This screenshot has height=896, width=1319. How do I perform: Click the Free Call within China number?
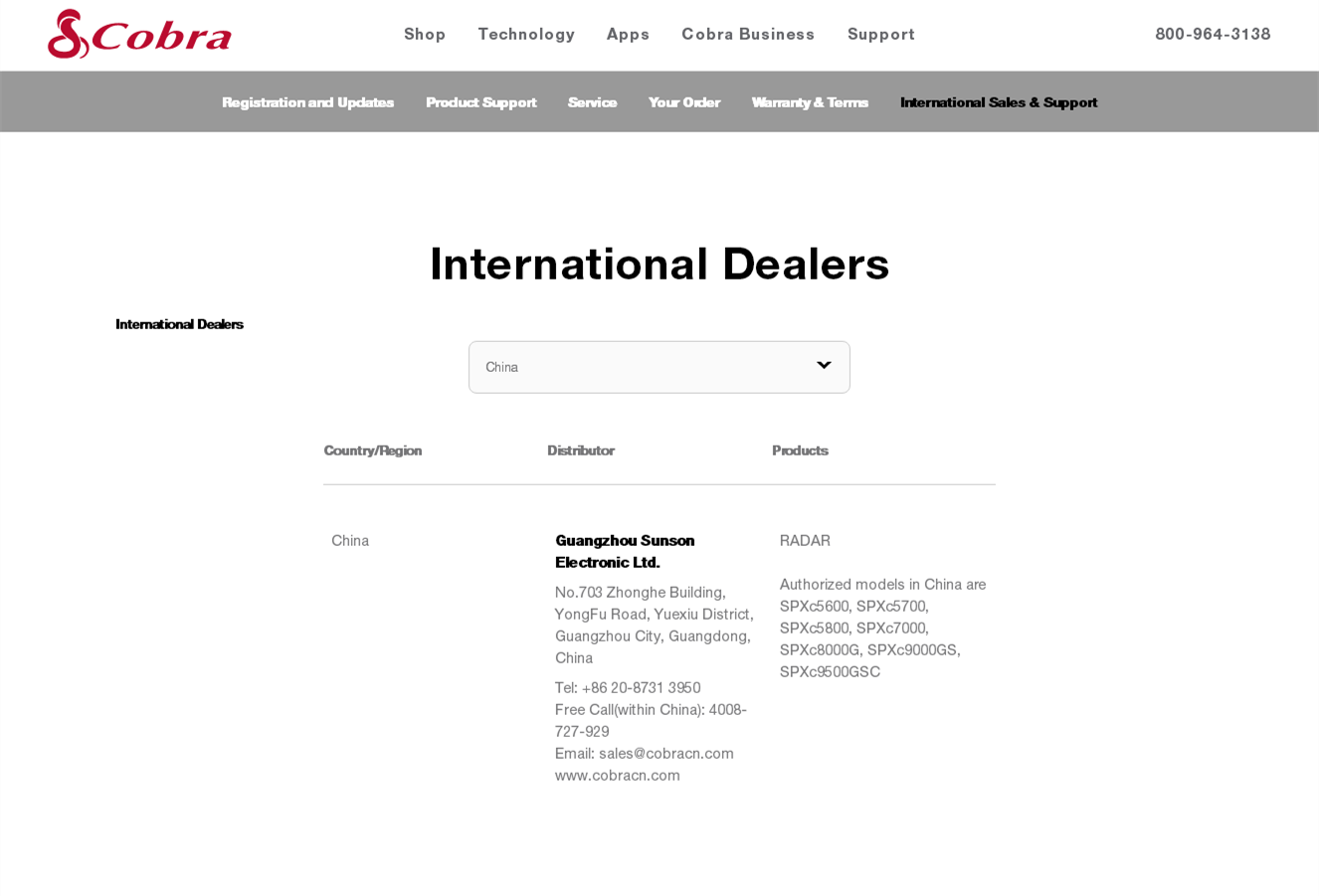[x=651, y=720]
